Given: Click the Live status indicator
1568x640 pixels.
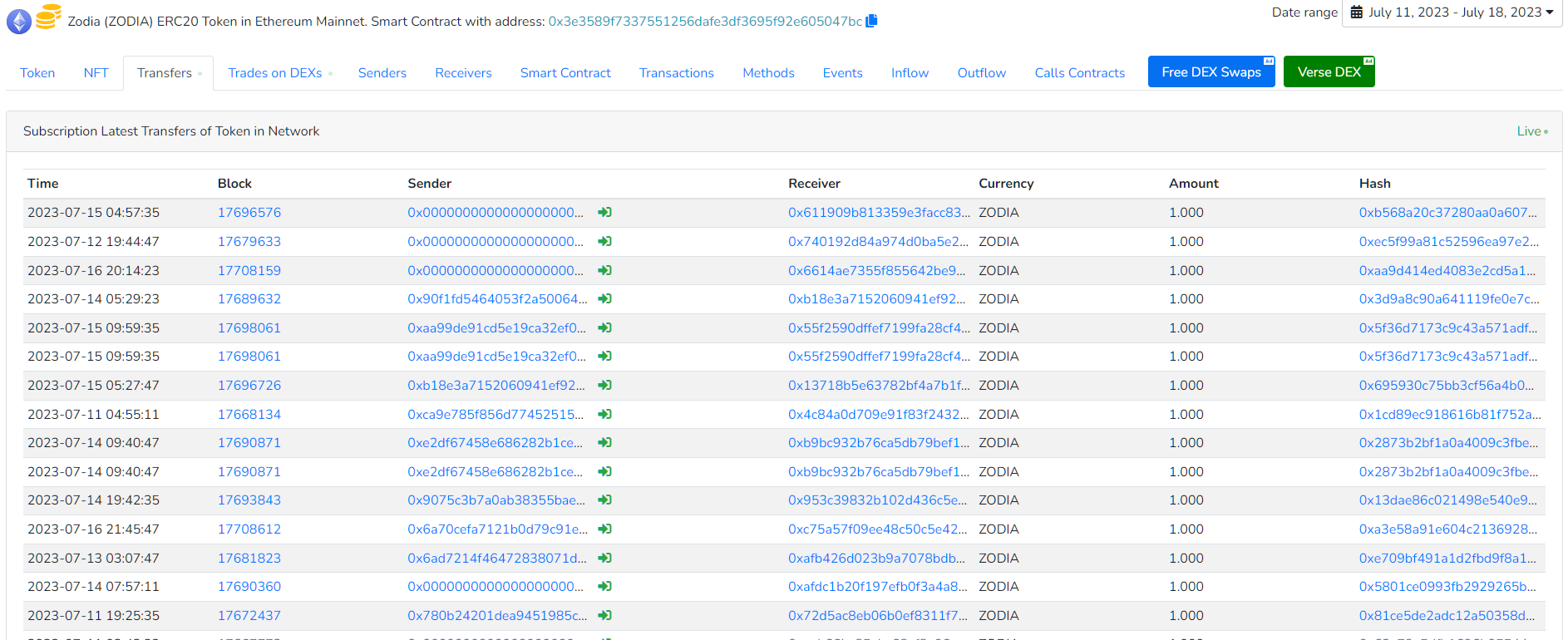Looking at the screenshot, I should pos(1532,131).
